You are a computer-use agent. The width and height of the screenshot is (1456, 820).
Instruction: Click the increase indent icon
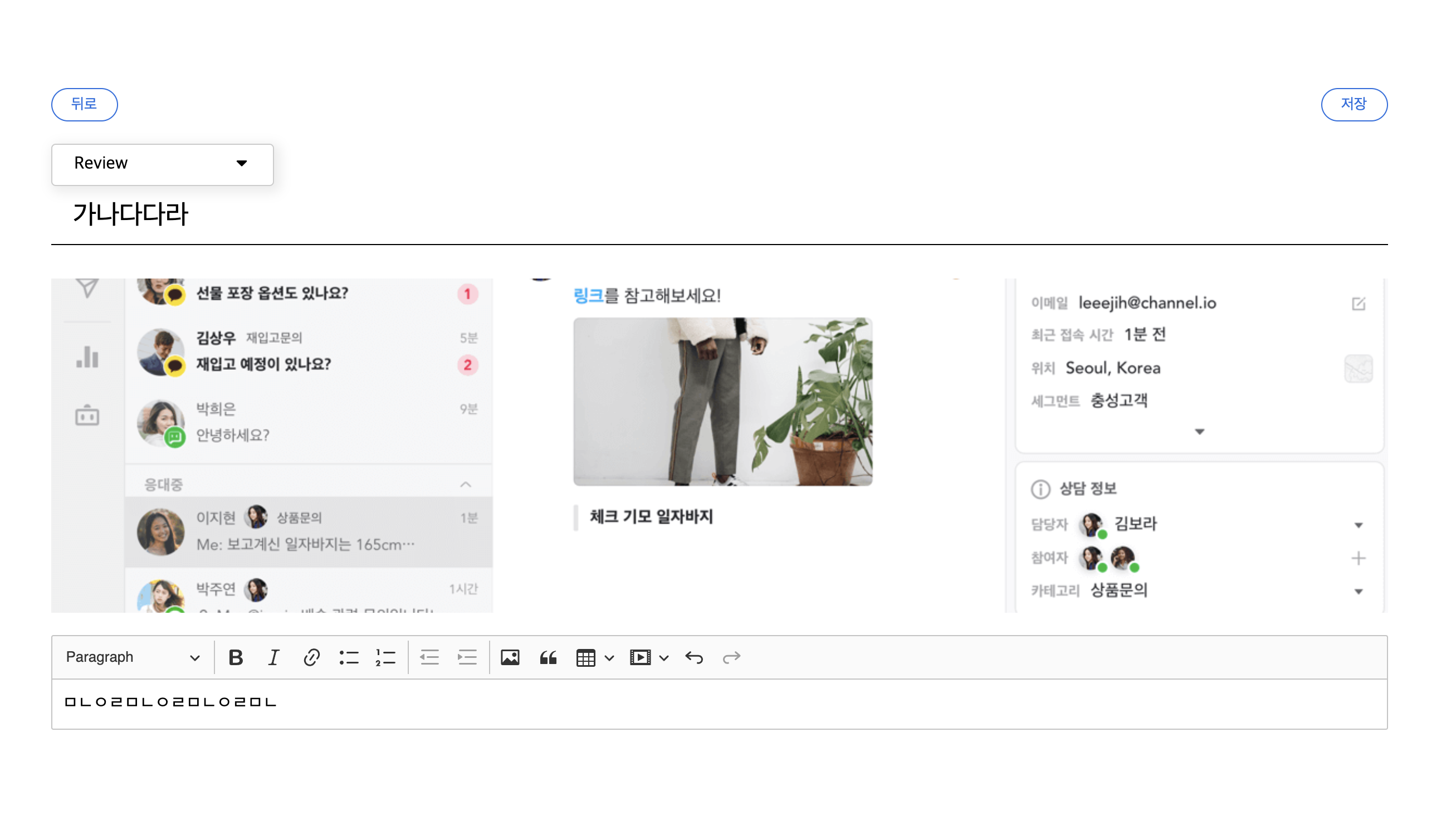point(467,657)
